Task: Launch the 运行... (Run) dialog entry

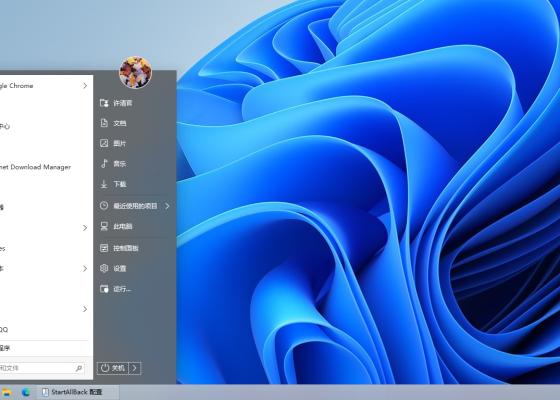Action: click(x=122, y=289)
